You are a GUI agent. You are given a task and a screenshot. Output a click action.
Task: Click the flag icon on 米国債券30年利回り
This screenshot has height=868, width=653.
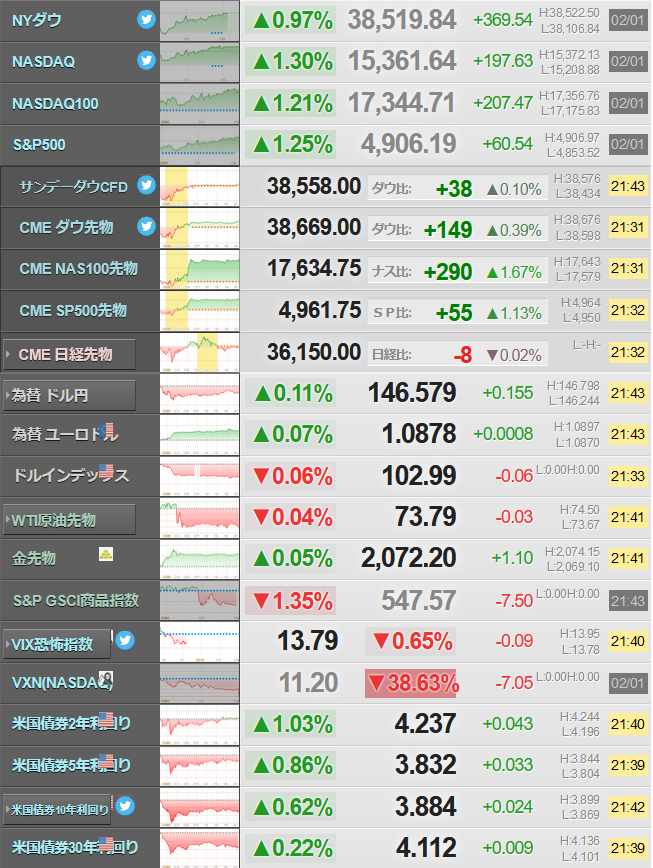tap(106, 843)
